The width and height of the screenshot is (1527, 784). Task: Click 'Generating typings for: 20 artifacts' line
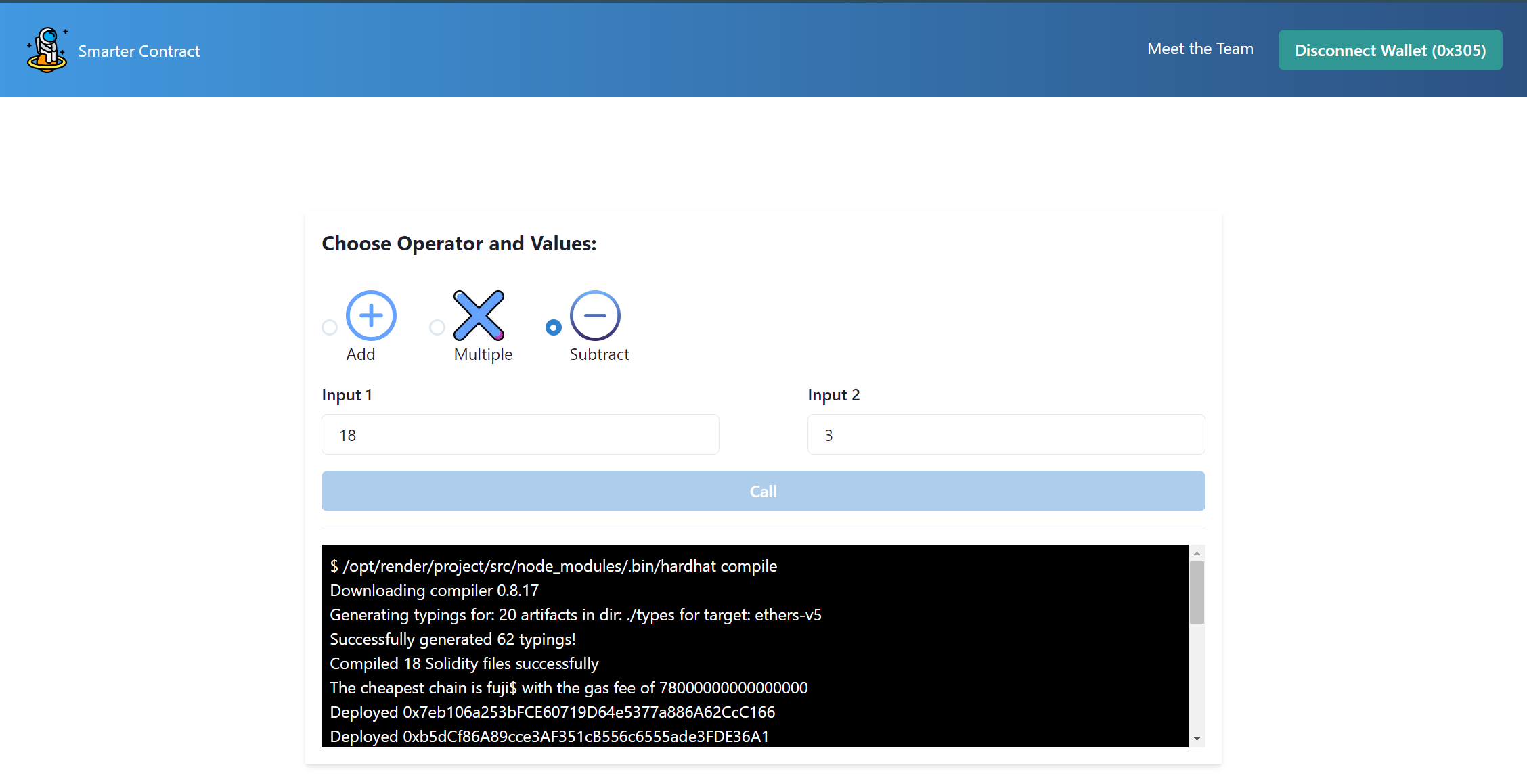575,615
